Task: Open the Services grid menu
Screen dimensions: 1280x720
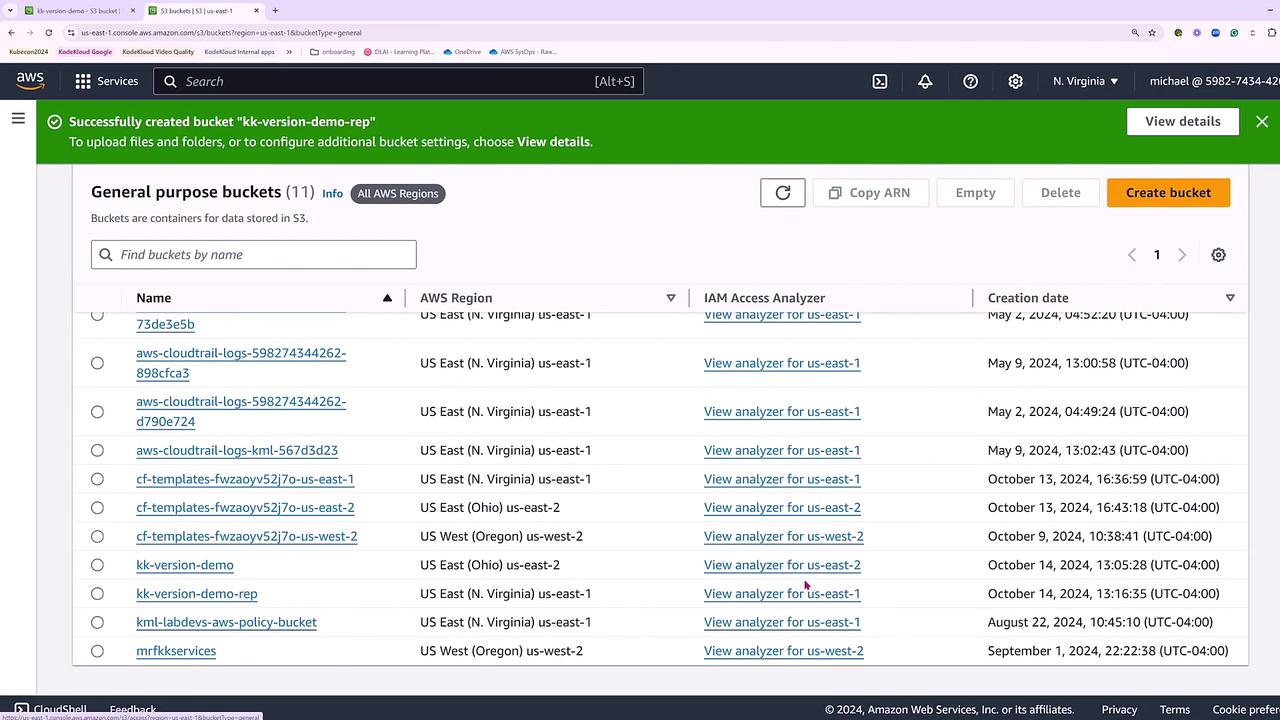Action: tap(83, 81)
